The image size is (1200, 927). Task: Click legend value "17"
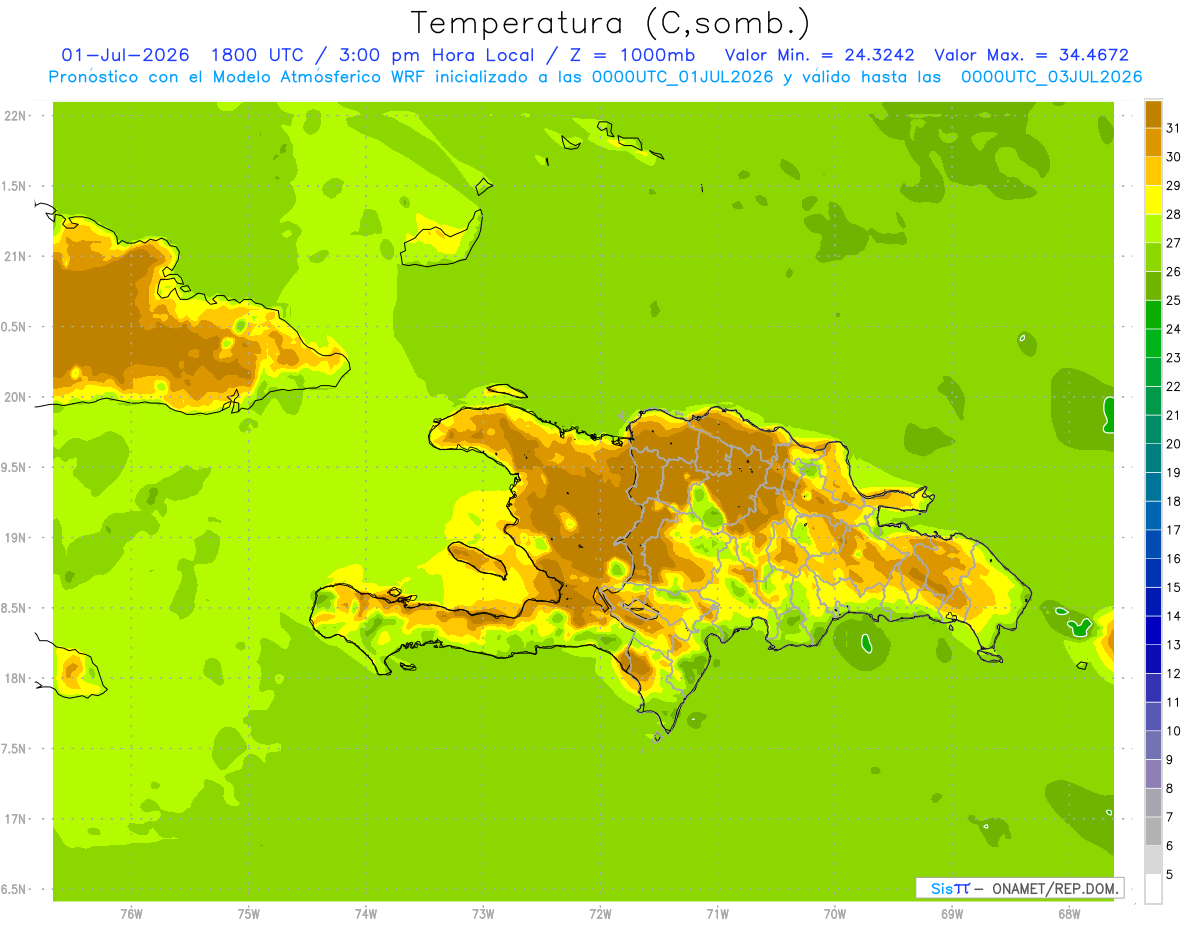[1174, 530]
